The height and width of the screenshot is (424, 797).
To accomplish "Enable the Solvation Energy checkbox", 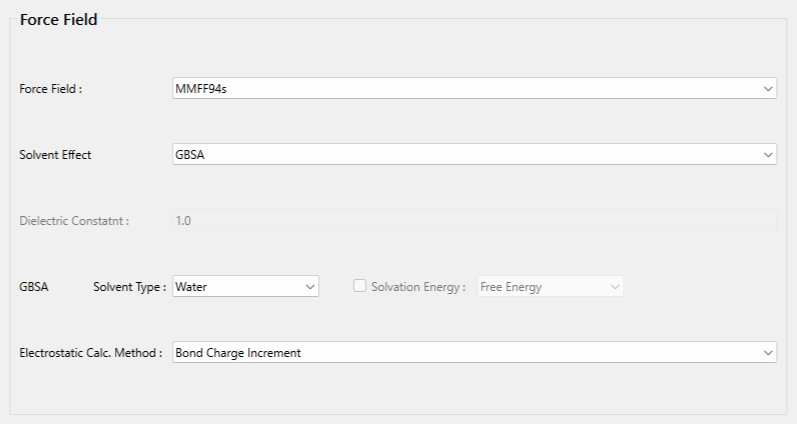I will (360, 286).
